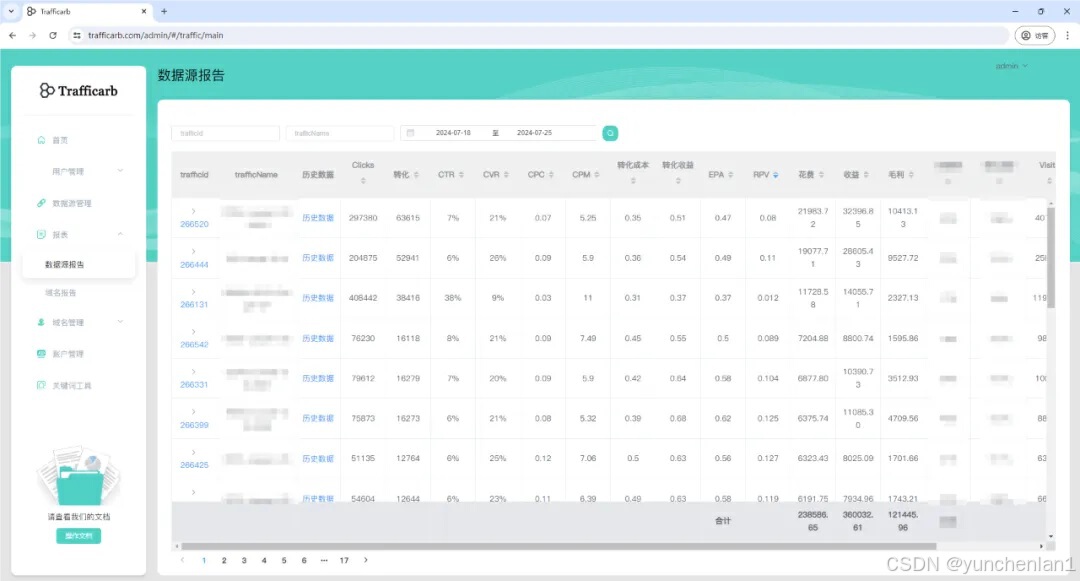Click the icon beside 域名管理
Image resolution: width=1080 pixels, height=581 pixels.
click(41, 322)
